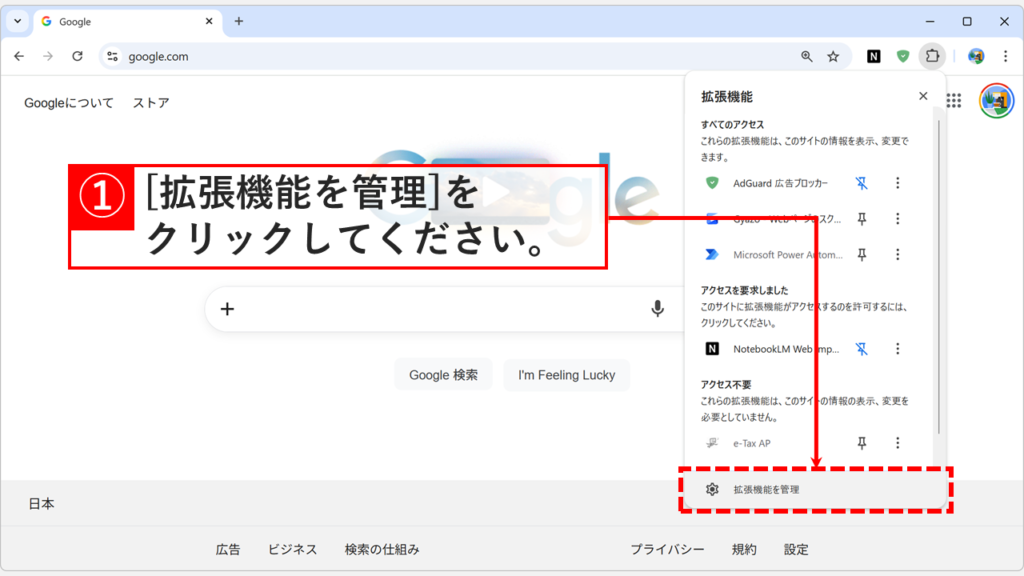Start a voice search with the microphone
Viewport: 1024px width, 576px height.
[657, 308]
